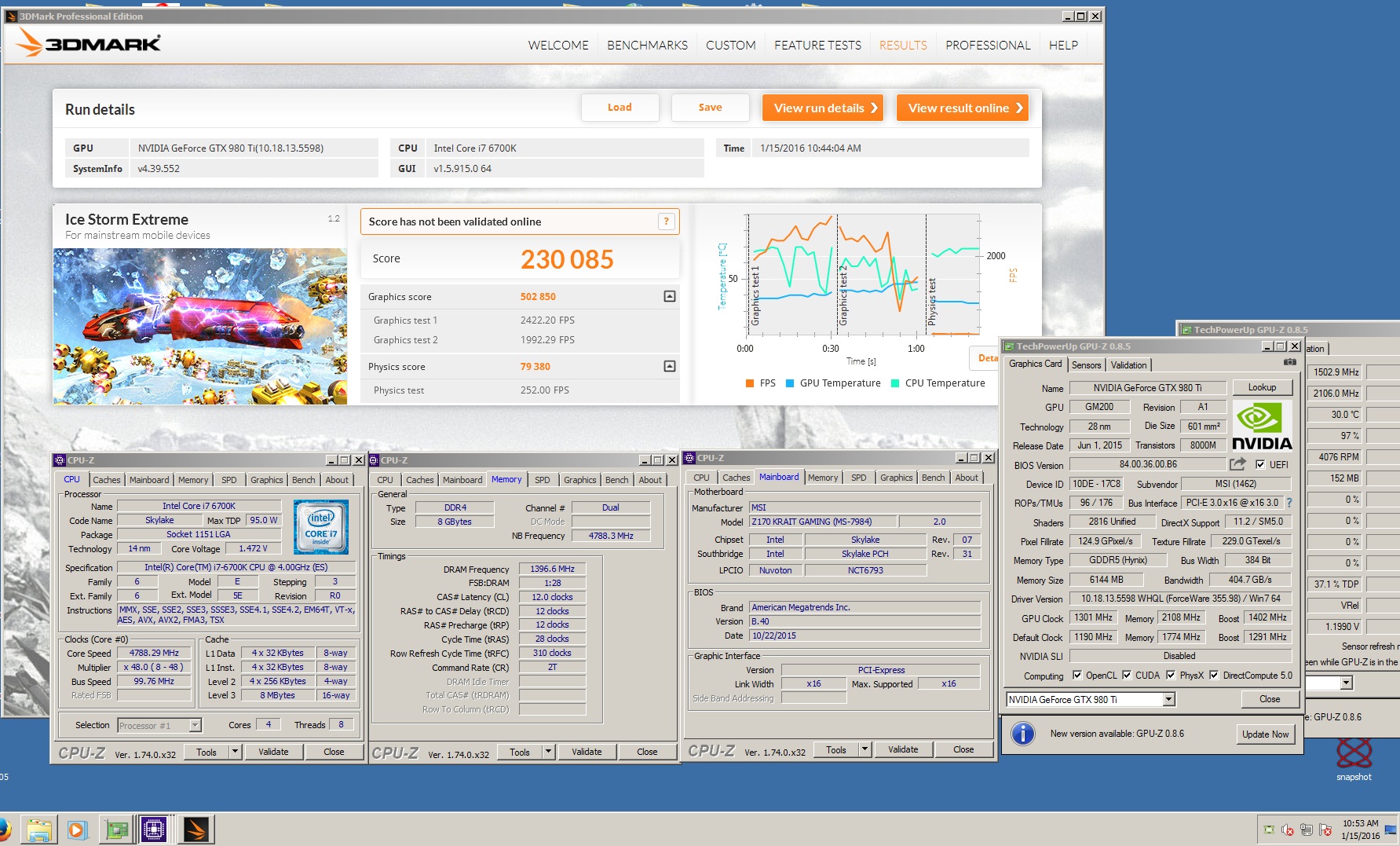Screen dimensions: 1400x846
Task: Click GPU-Z screenshot camera icon
Action: point(1289,362)
